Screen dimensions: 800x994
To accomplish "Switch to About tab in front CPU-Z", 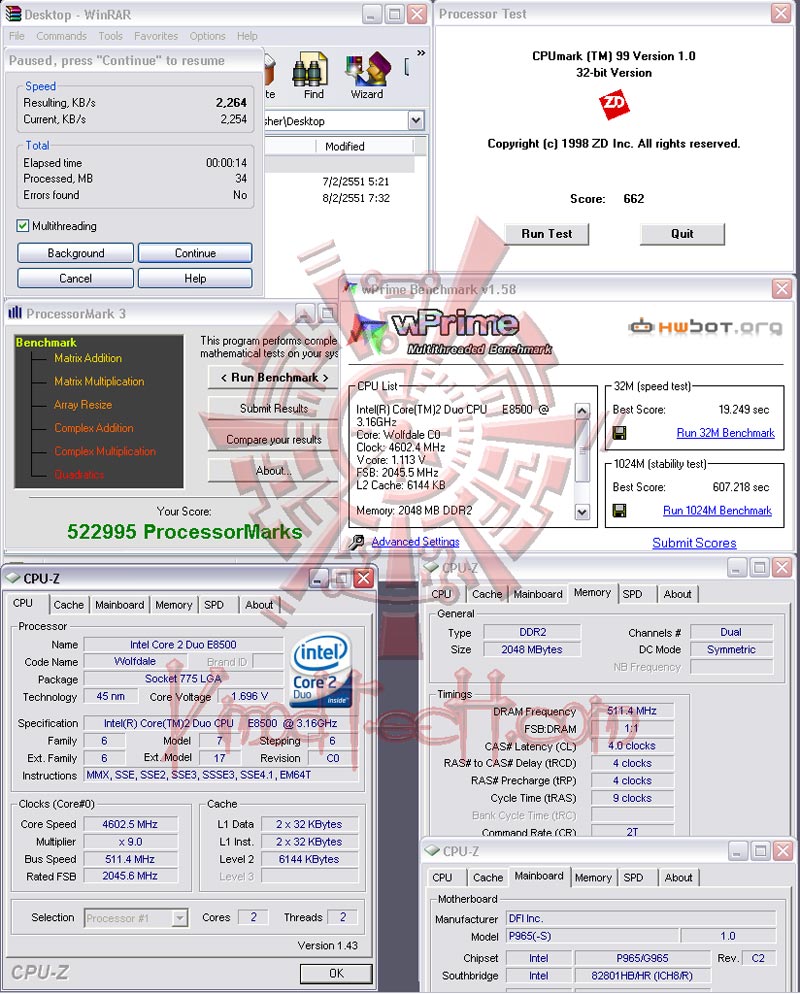I will (259, 605).
